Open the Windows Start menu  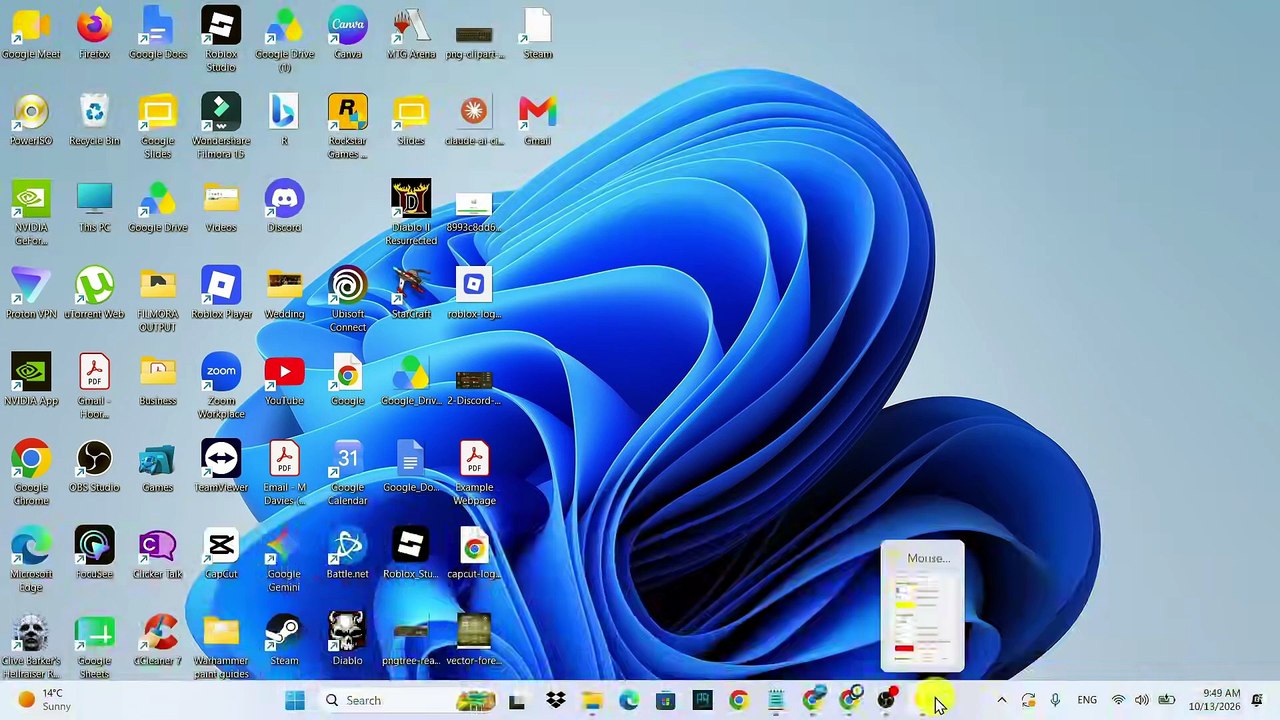[295, 700]
